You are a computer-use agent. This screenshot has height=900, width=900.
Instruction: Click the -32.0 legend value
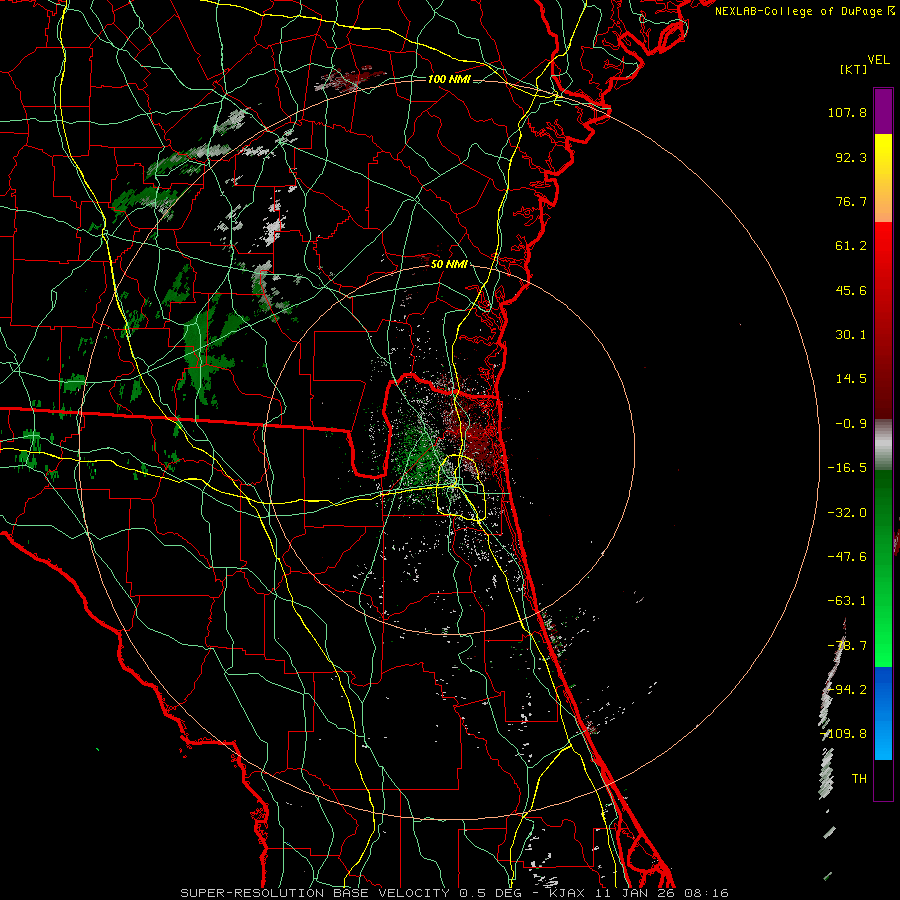coord(847,513)
